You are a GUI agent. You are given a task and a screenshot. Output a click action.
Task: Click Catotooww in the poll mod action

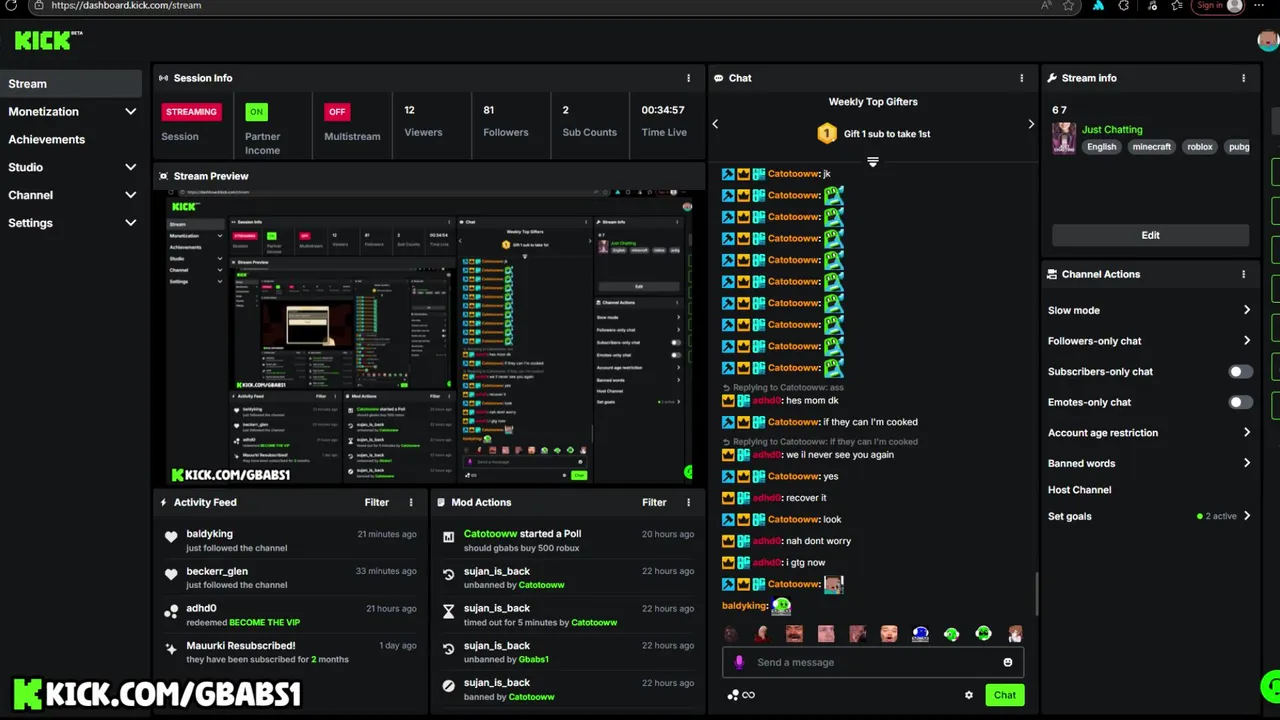click(x=490, y=534)
